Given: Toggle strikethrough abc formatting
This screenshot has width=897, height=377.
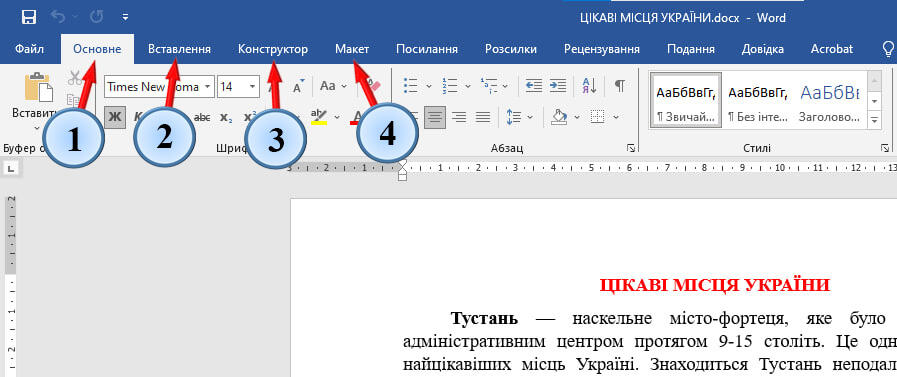Looking at the screenshot, I should pos(202,117).
